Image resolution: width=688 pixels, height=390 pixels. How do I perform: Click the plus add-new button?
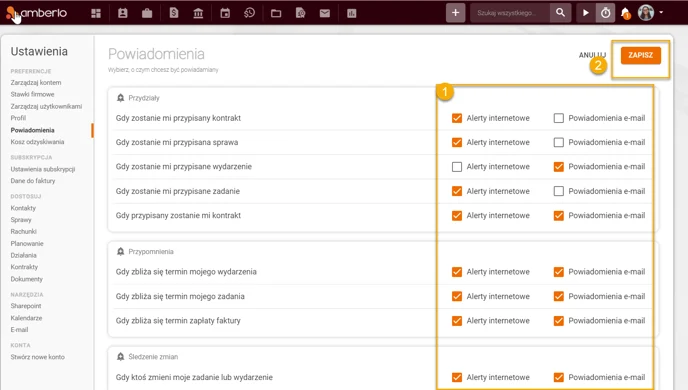click(x=455, y=13)
